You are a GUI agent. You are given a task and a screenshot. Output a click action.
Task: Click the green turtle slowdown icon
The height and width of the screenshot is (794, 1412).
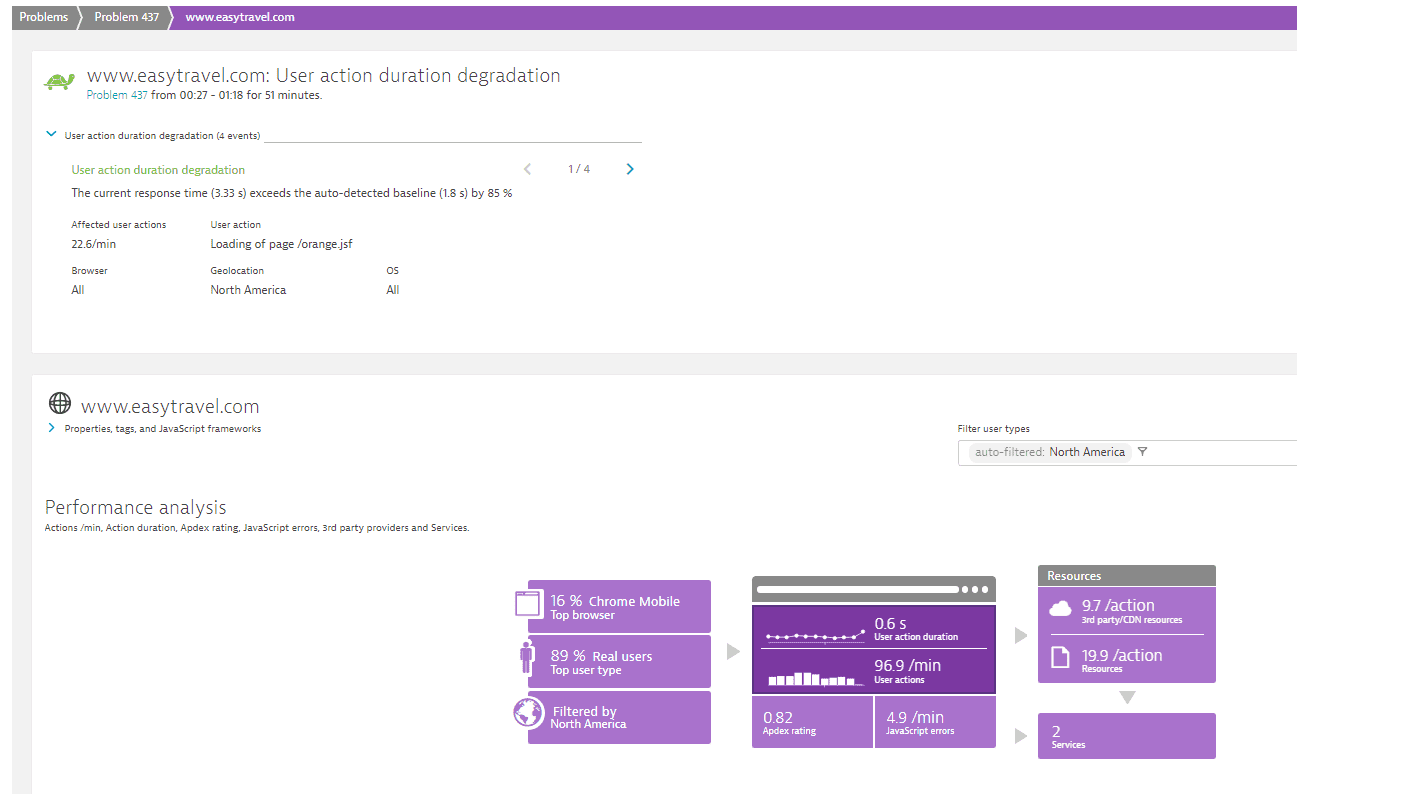click(x=60, y=82)
